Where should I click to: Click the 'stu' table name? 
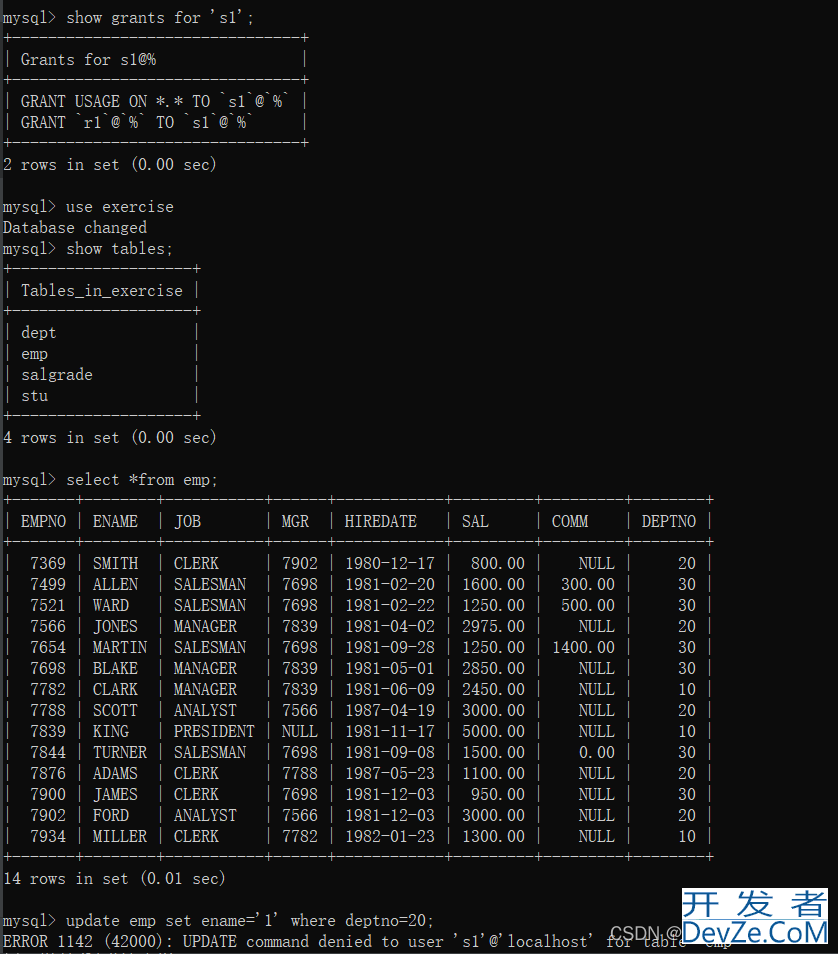34,396
